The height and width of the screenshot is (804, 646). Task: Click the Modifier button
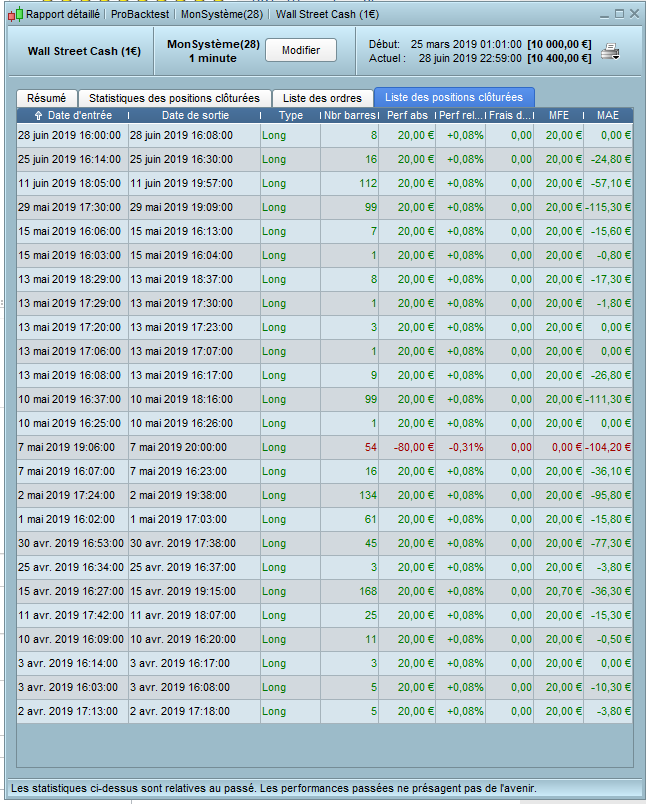[x=300, y=51]
